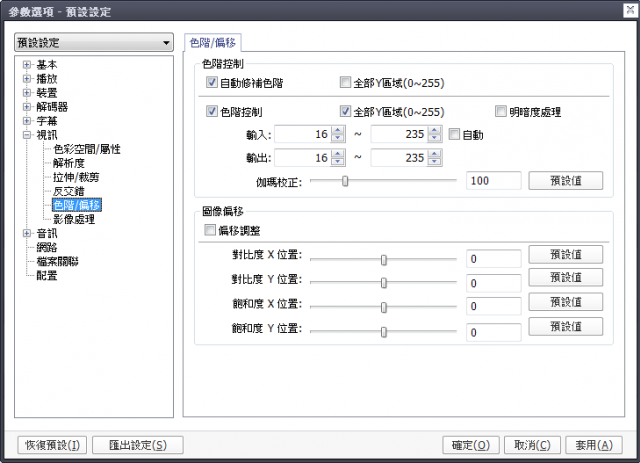The height and width of the screenshot is (463, 640).
Task: Increase 輸出 maximum 235 with up arrow
Action: (x=434, y=154)
